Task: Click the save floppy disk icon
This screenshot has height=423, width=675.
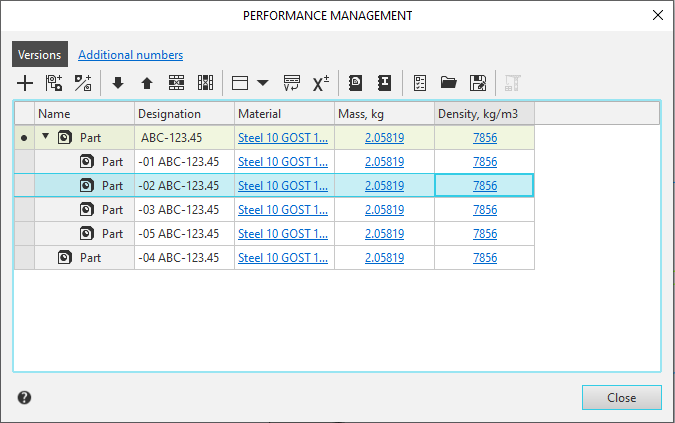Action: point(478,84)
